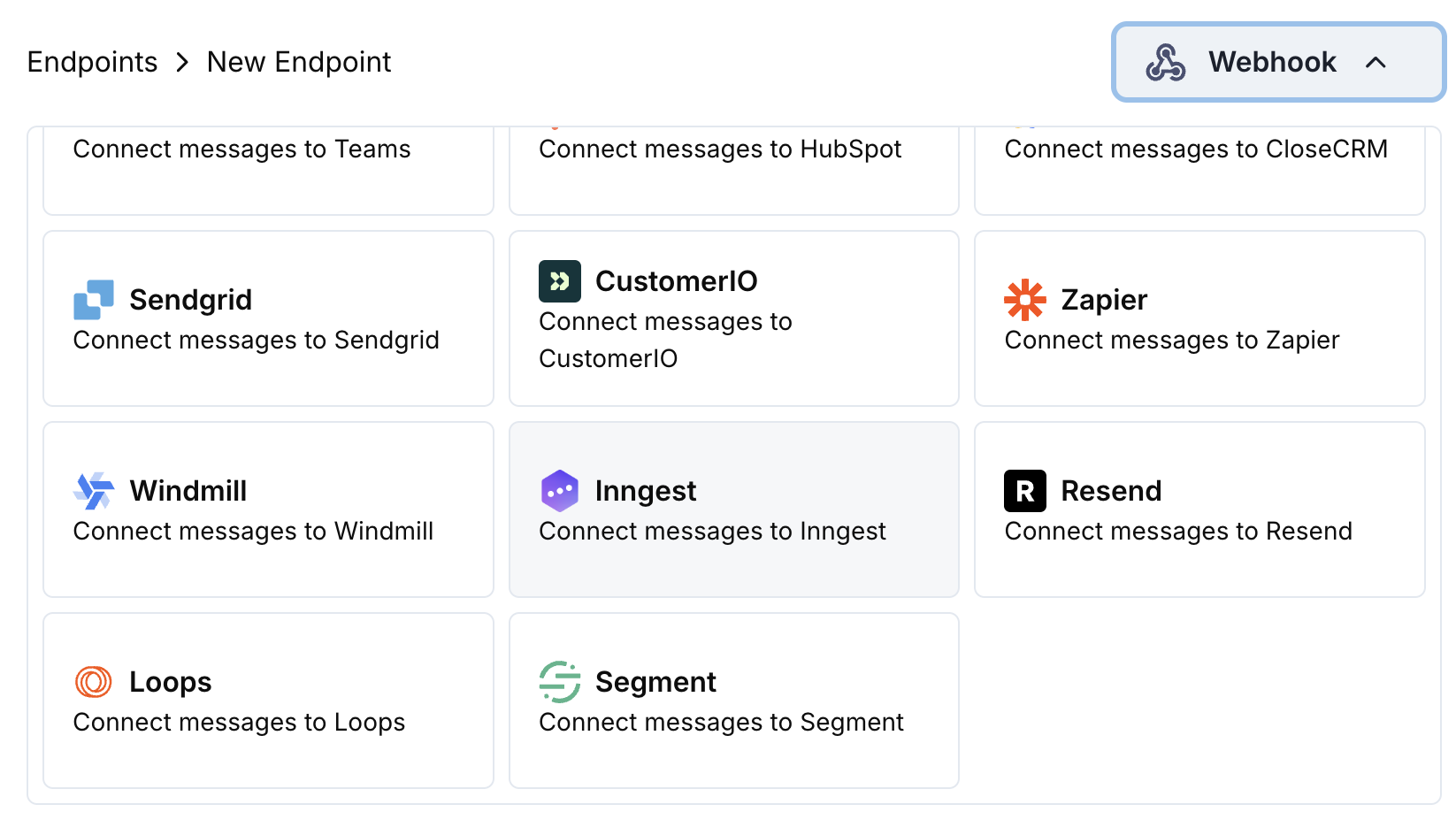
Task: Navigate to Endpoints in the breadcrumb
Action: [x=92, y=62]
